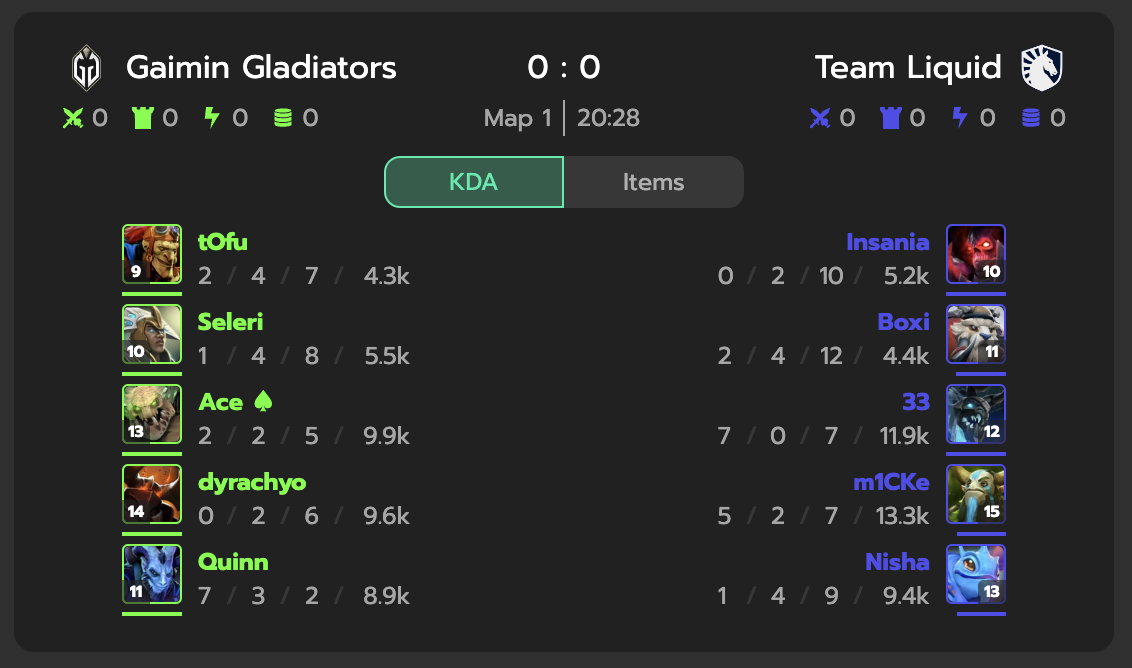Screen dimensions: 1132x668
Task: Click the spade icon next to Ace
Action: pyautogui.click(x=265, y=401)
